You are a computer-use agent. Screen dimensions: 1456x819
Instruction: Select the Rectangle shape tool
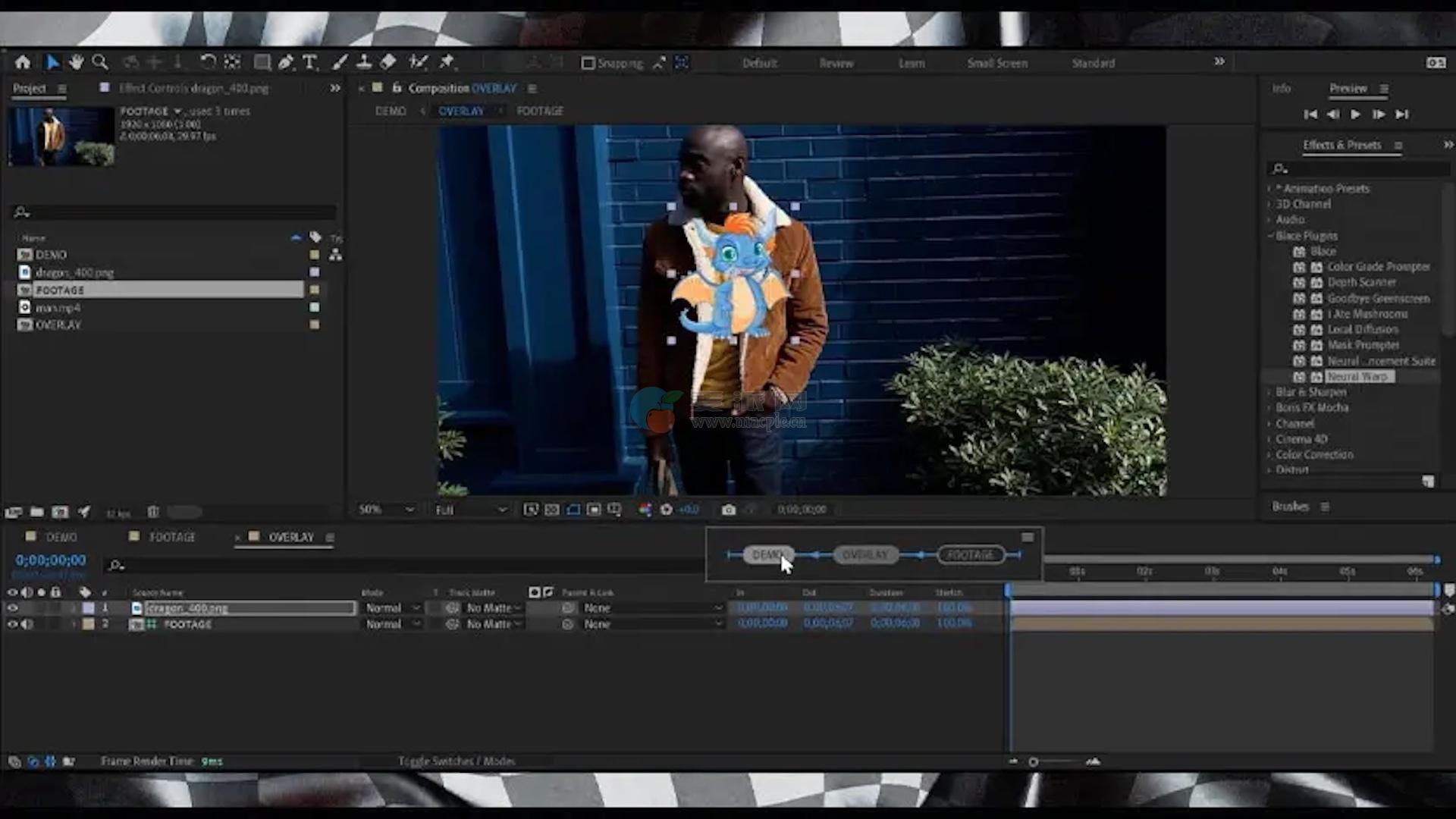(262, 62)
